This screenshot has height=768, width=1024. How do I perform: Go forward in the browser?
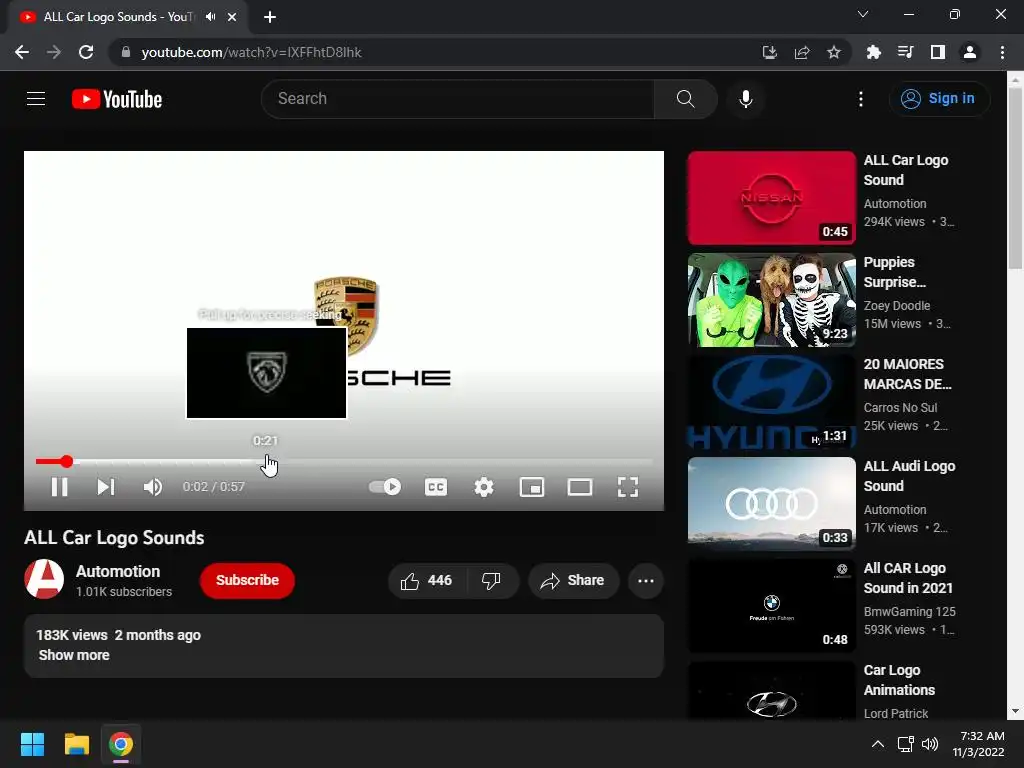[54, 52]
